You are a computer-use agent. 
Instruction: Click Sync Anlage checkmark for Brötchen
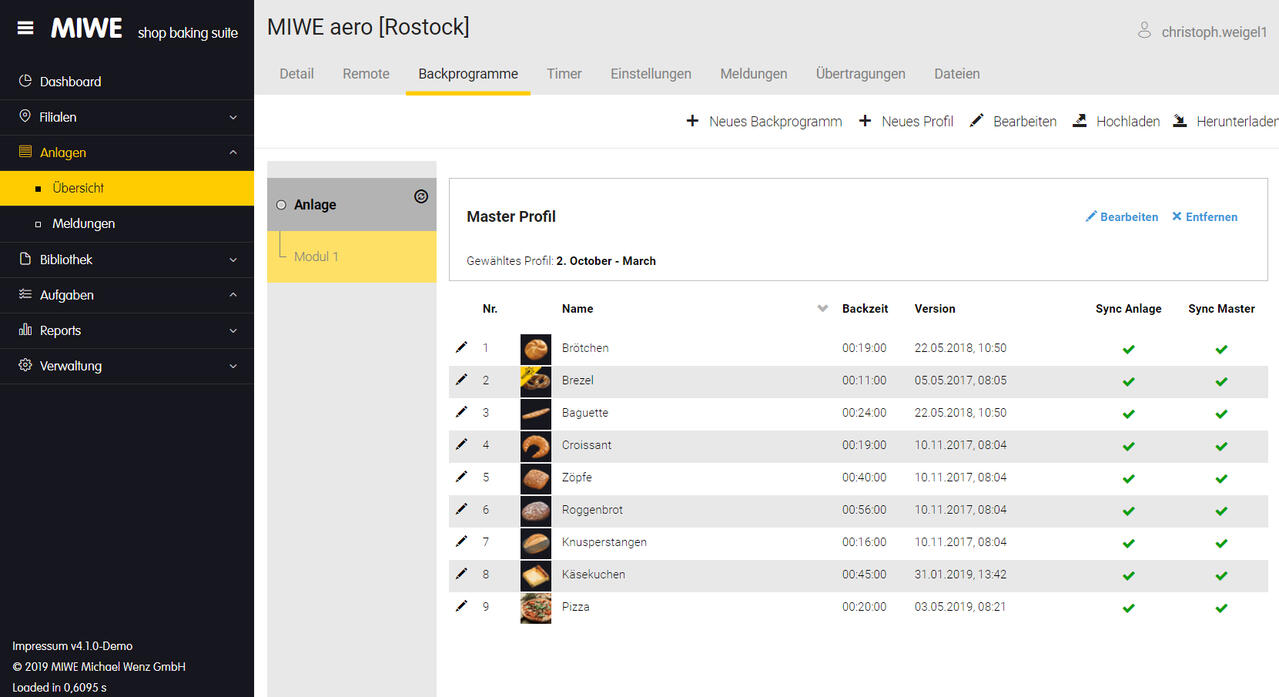click(1129, 349)
